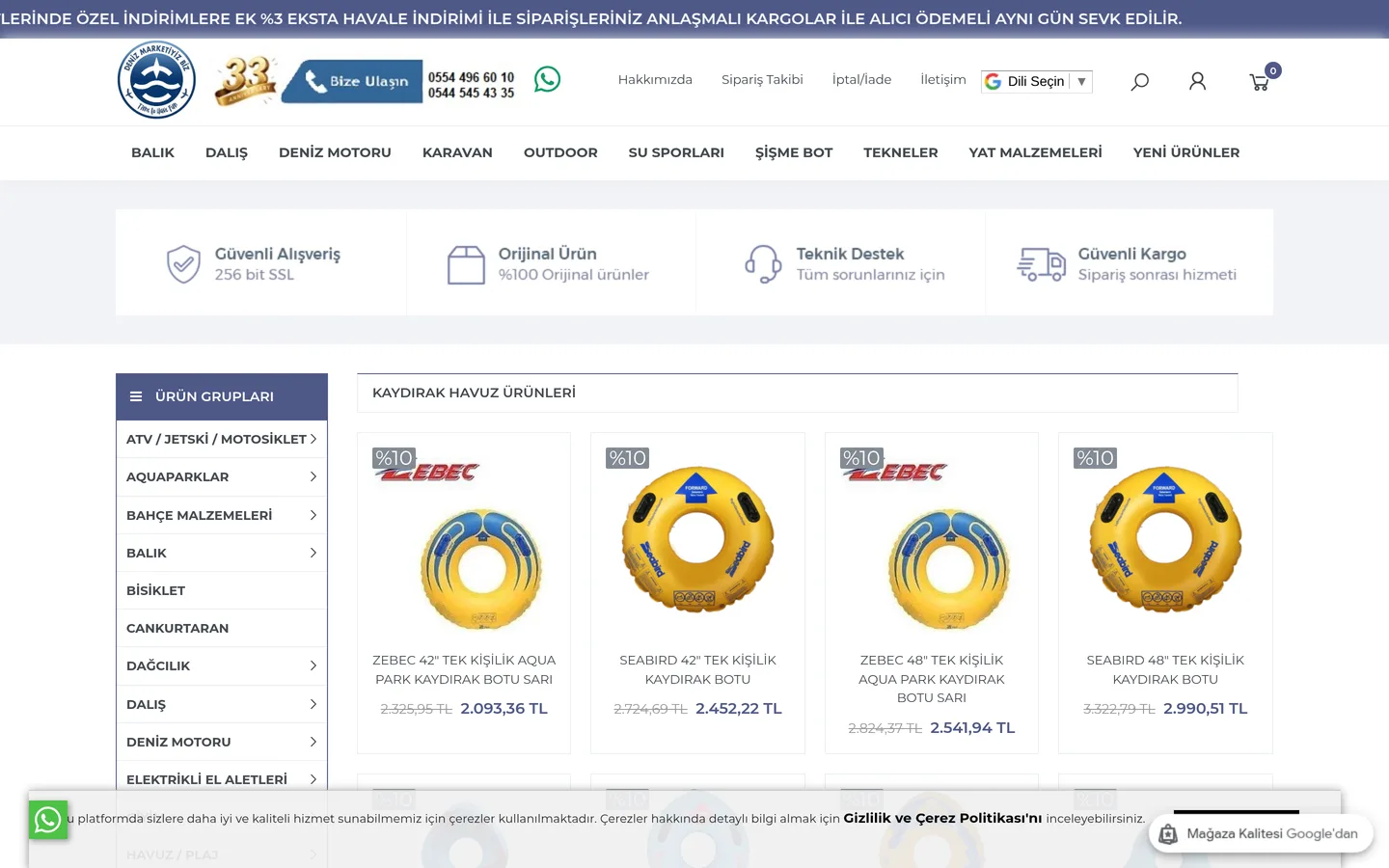Click the ZEBEC 42" TEK KİŞİLİK product title
The image size is (1389, 868).
point(464,669)
